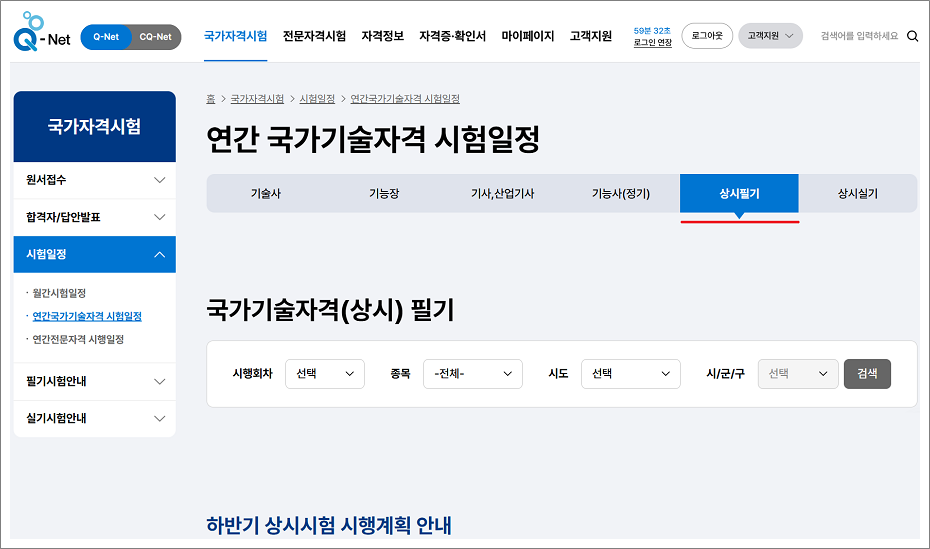Select the 기능사(정기) tab
The height and width of the screenshot is (549, 930).
tap(621, 193)
